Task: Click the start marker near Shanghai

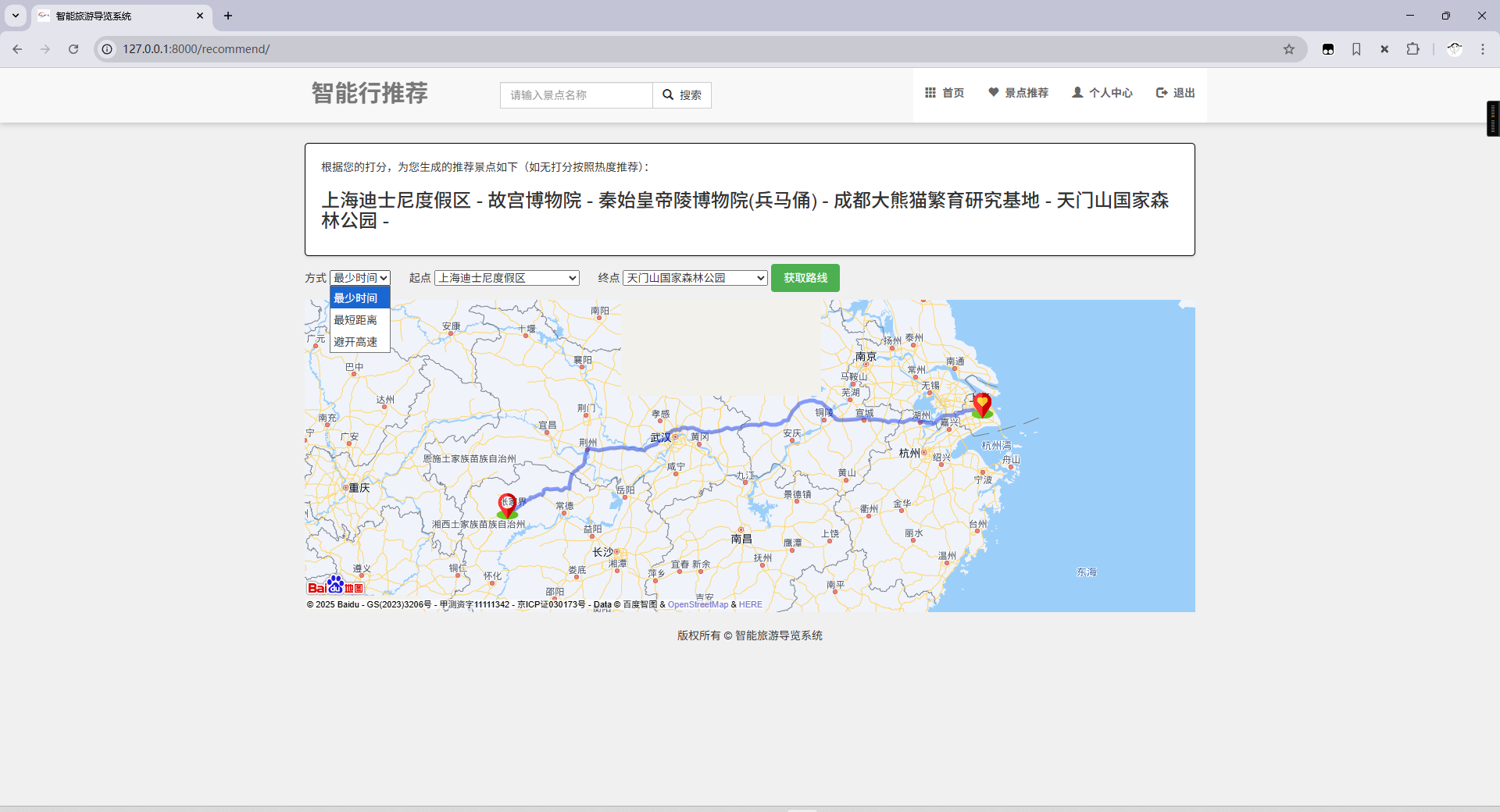Action: click(x=982, y=404)
